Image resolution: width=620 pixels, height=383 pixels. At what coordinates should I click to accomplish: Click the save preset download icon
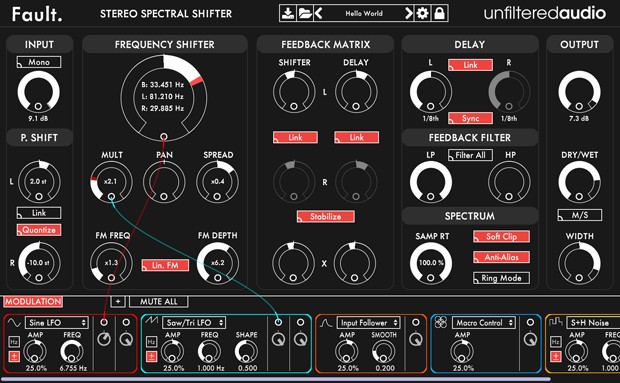pyautogui.click(x=287, y=13)
